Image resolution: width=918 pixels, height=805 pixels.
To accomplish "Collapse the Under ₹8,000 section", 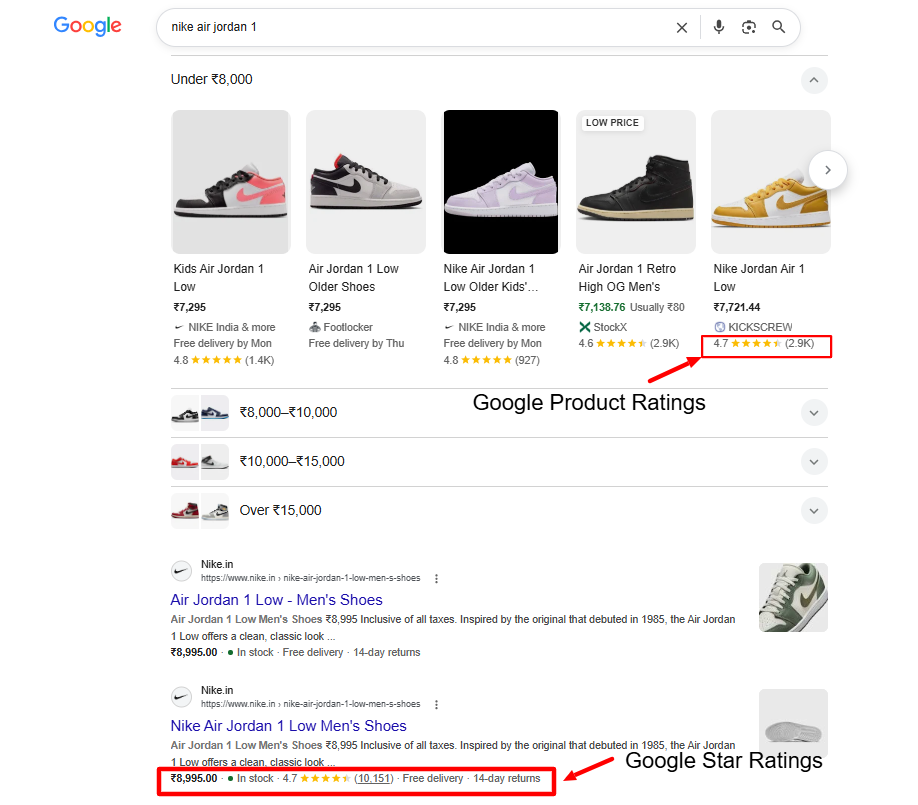I will 814,80.
